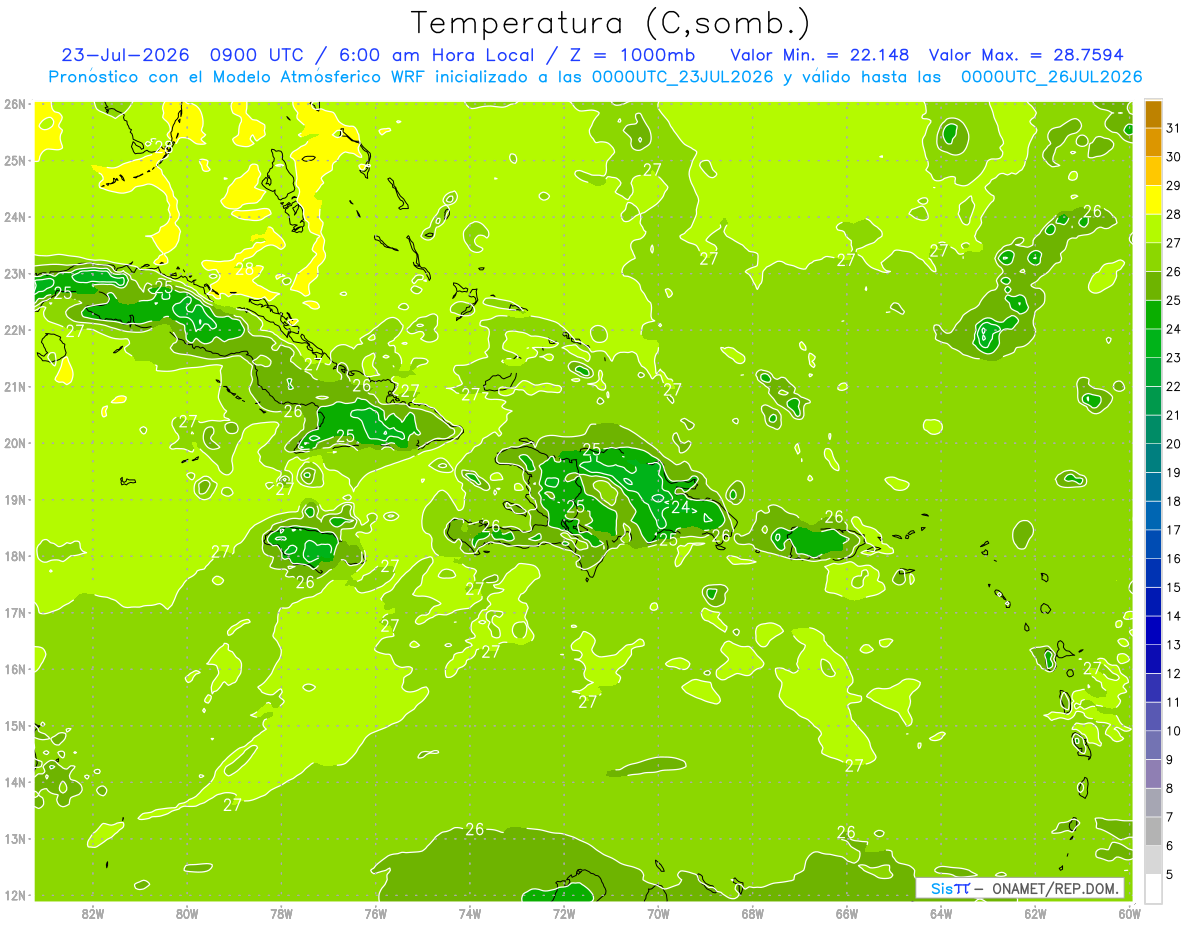1200x927 pixels.
Task: Click the 62W longitude axis label
Action: pos(1034,912)
